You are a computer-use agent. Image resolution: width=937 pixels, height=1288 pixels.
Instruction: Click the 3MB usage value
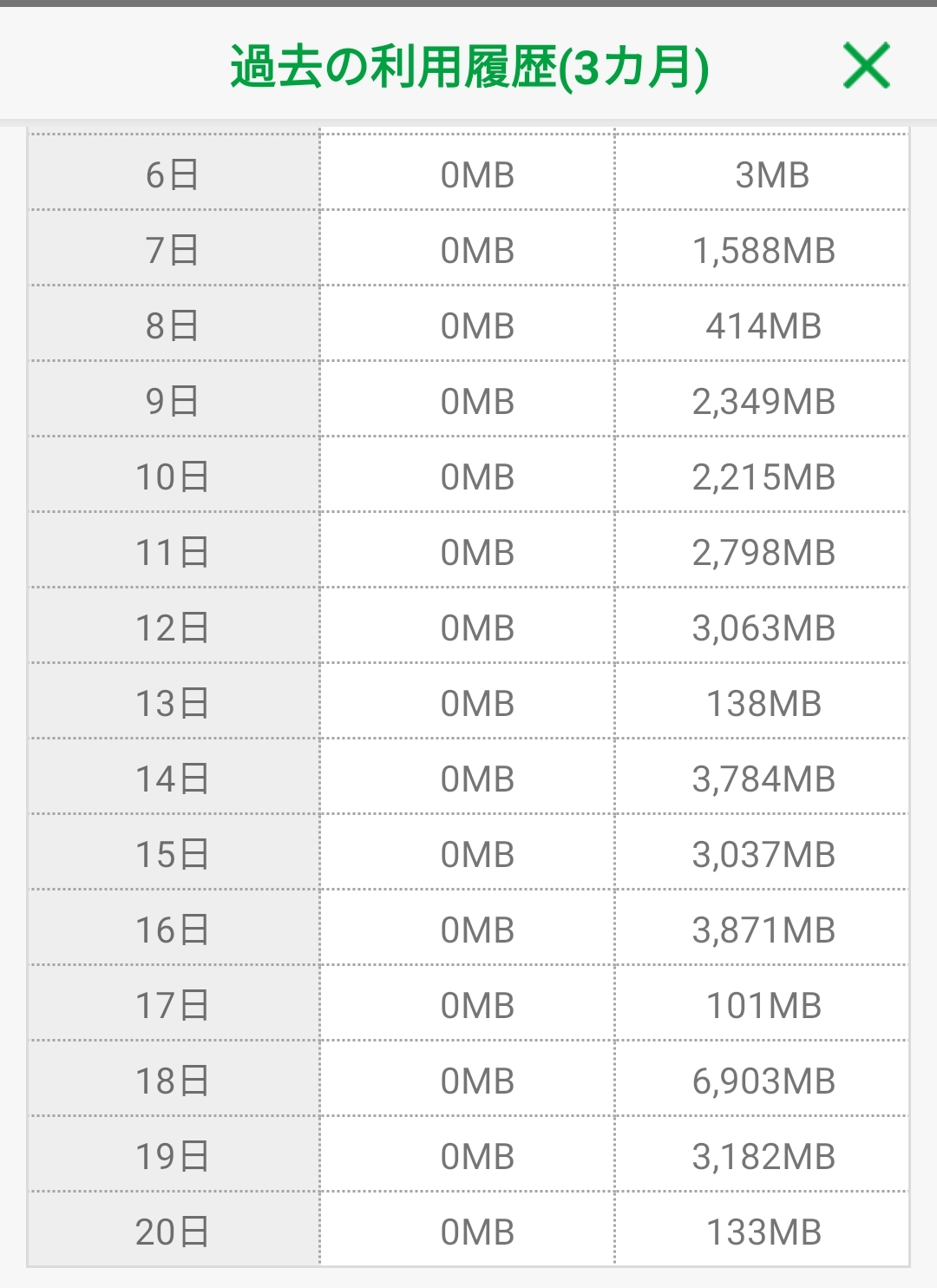pos(771,175)
